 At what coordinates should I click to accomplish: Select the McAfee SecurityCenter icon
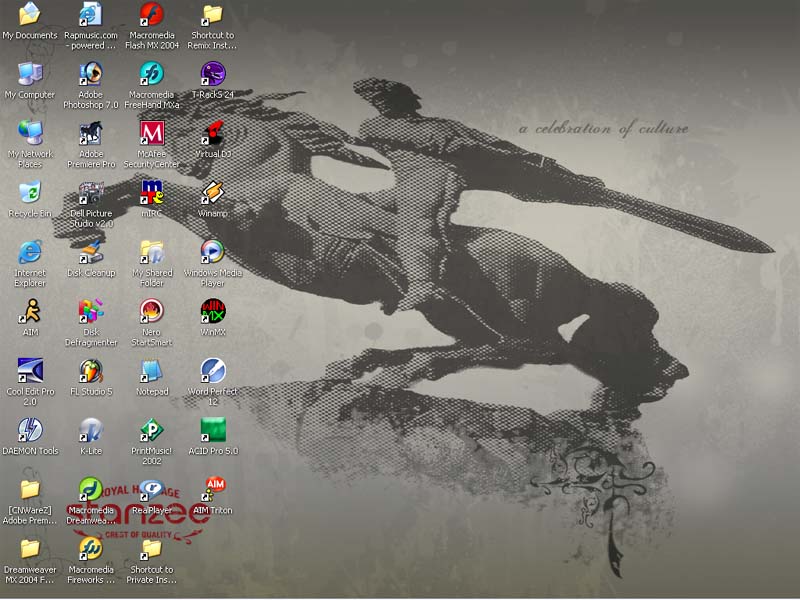(152, 133)
